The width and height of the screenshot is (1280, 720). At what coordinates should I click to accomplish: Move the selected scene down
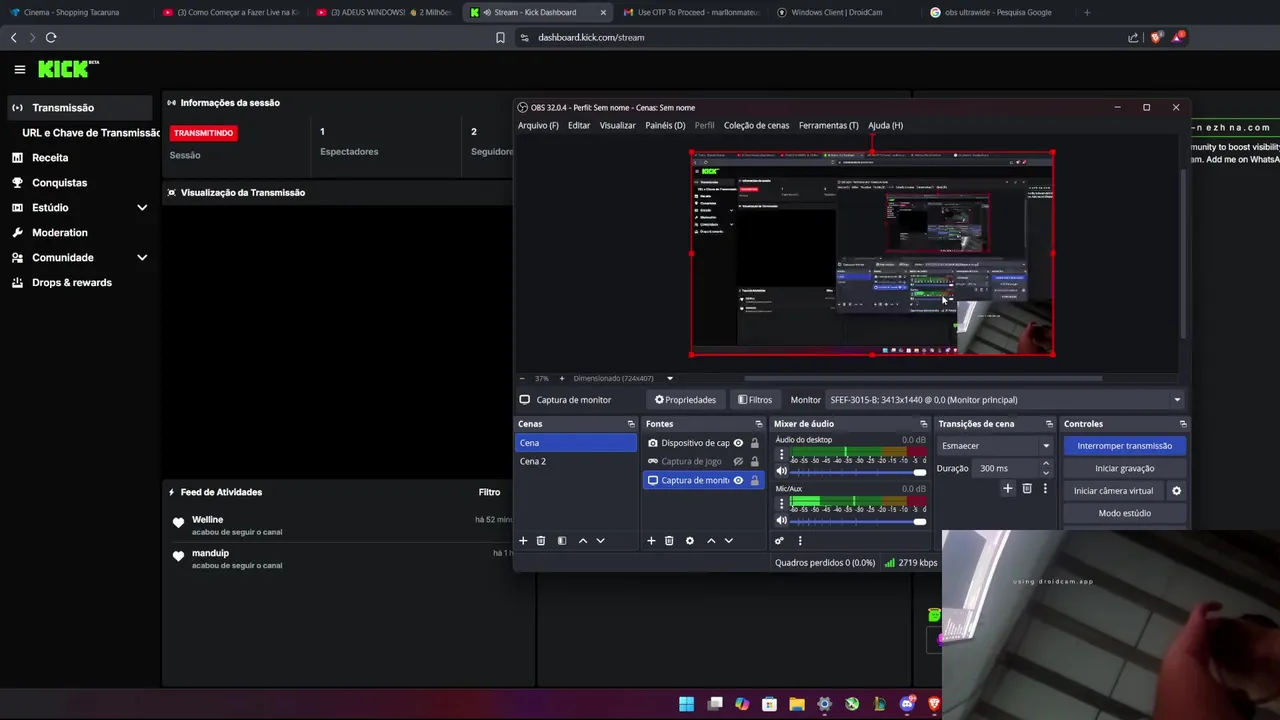(600, 540)
